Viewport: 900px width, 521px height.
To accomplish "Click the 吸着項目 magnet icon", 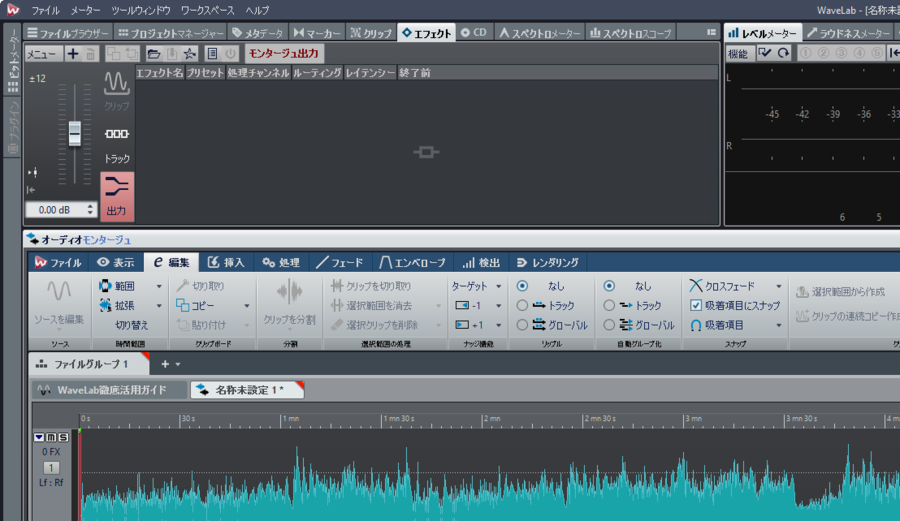I will pyautogui.click(x=696, y=325).
